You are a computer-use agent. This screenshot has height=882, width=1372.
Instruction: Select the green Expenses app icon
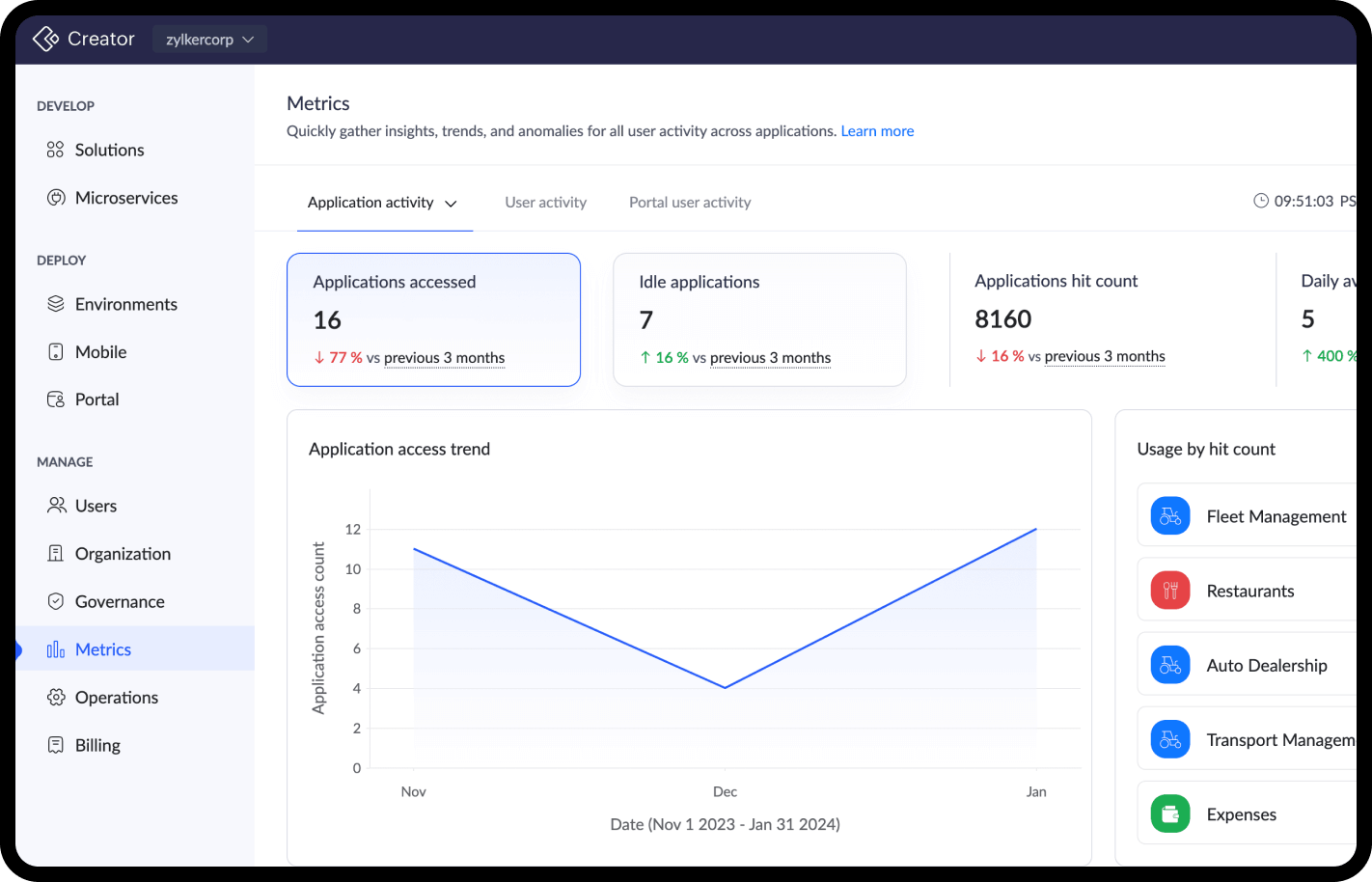click(x=1169, y=814)
